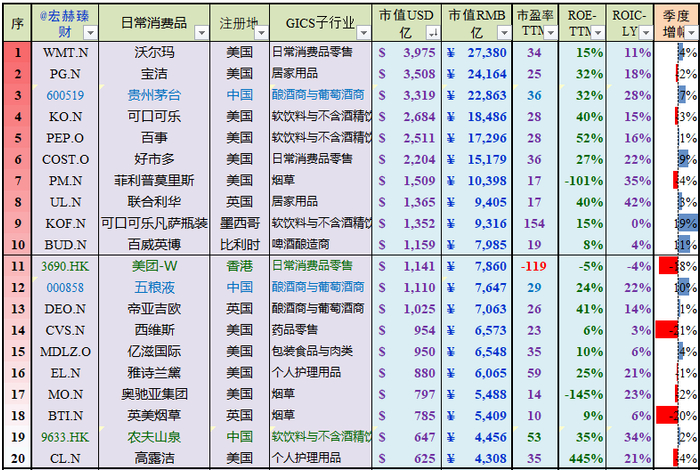This screenshot has height=470, width=700.
Task: Click the 农夫山泉 name cell
Action: tap(154, 437)
